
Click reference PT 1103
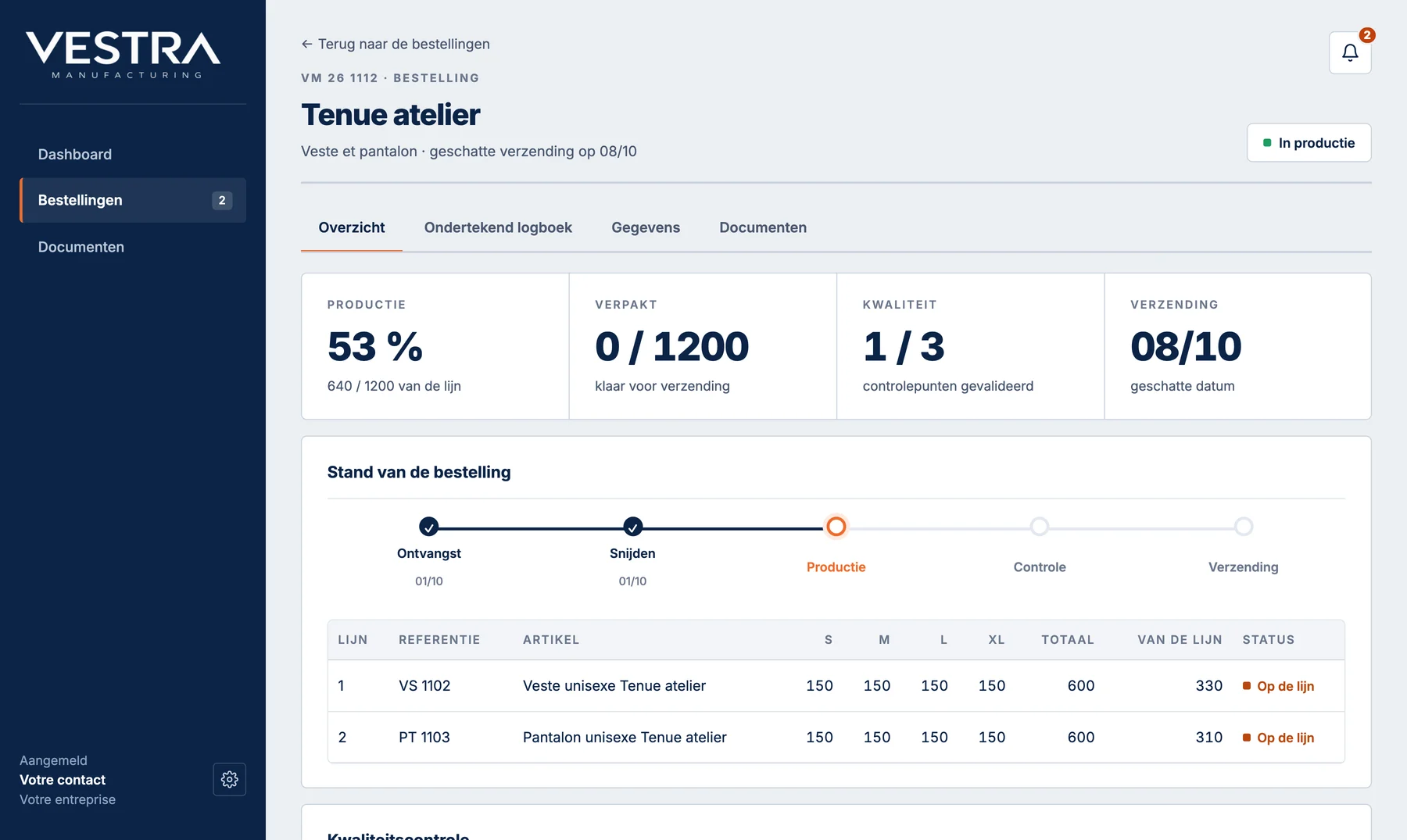tap(424, 737)
